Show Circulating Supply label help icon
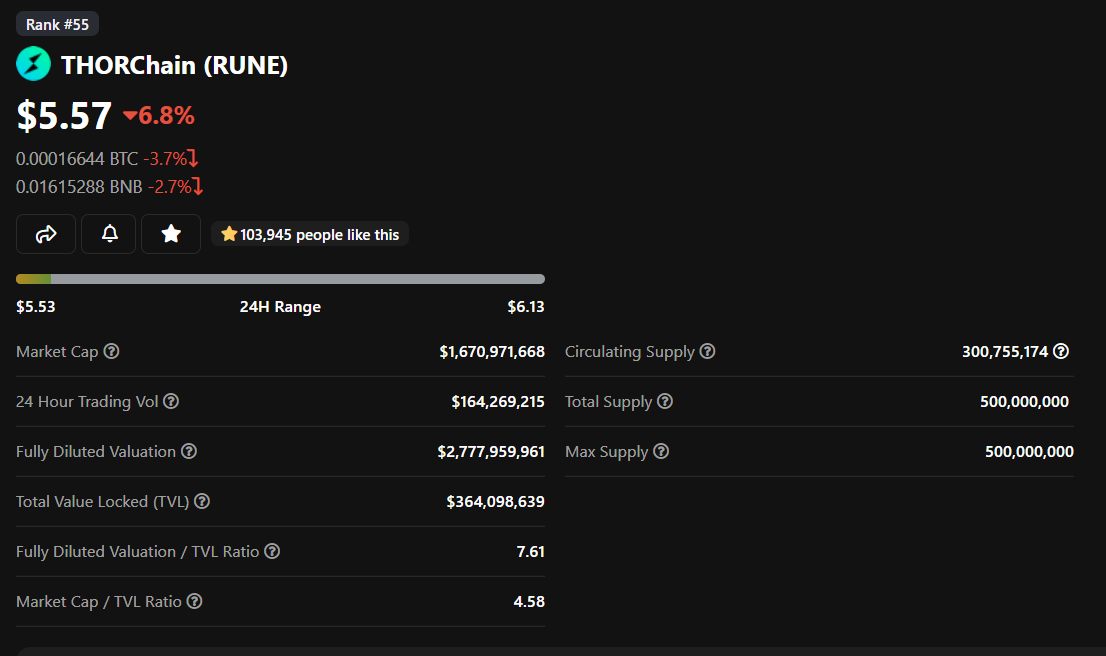This screenshot has width=1106, height=656. [x=707, y=351]
